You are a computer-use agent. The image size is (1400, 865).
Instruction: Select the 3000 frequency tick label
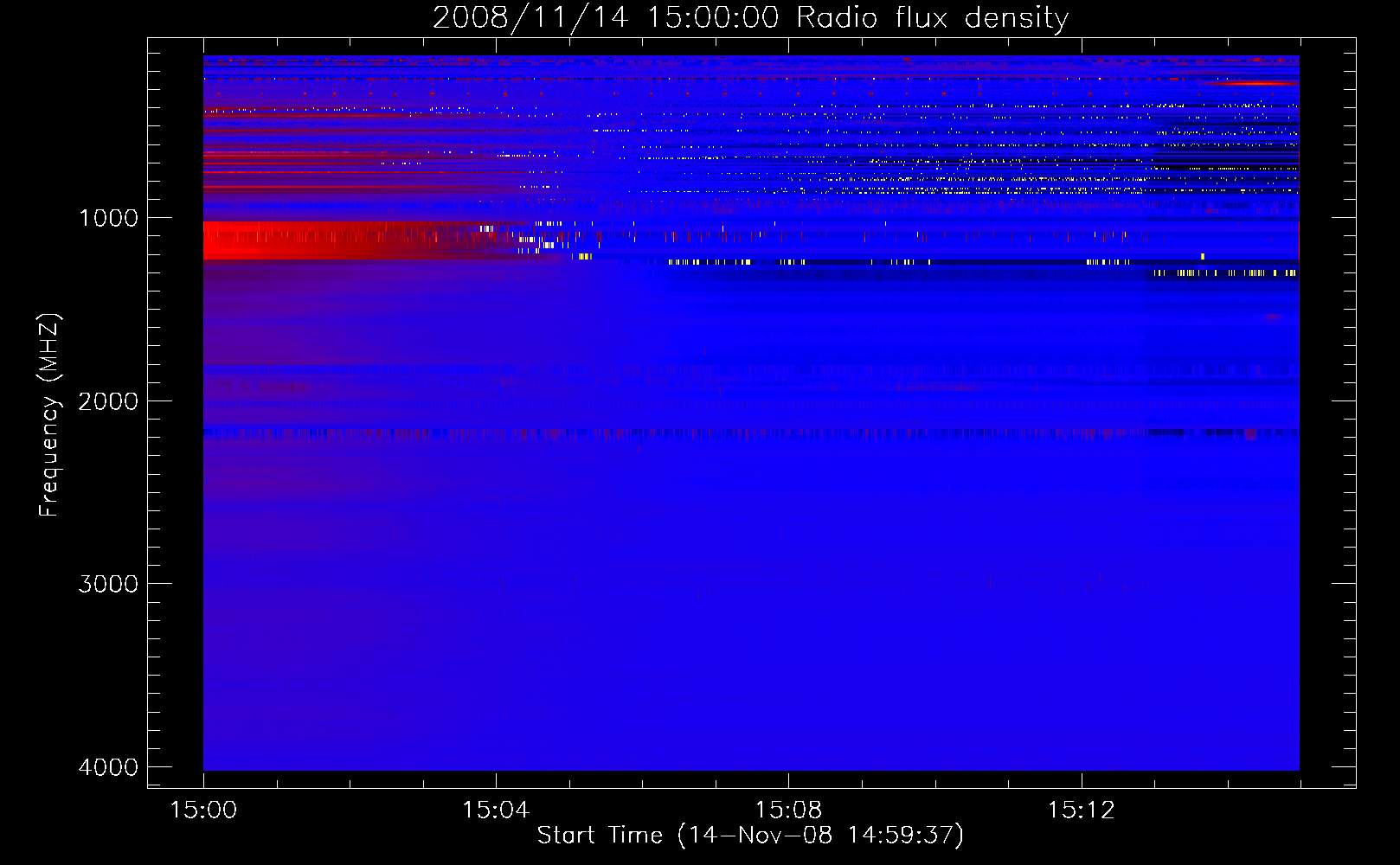pyautogui.click(x=108, y=584)
